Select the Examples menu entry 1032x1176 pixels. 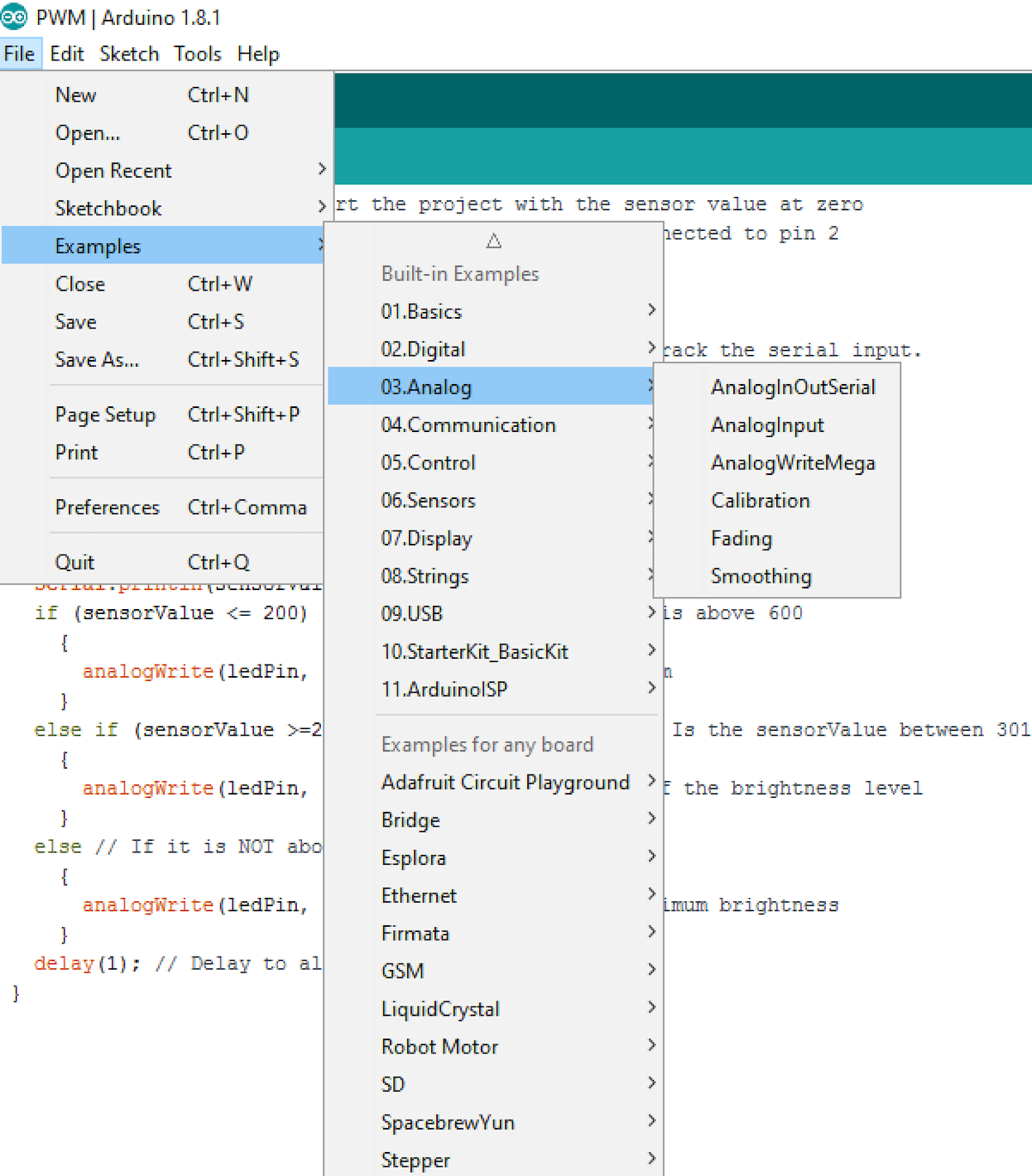[163, 246]
